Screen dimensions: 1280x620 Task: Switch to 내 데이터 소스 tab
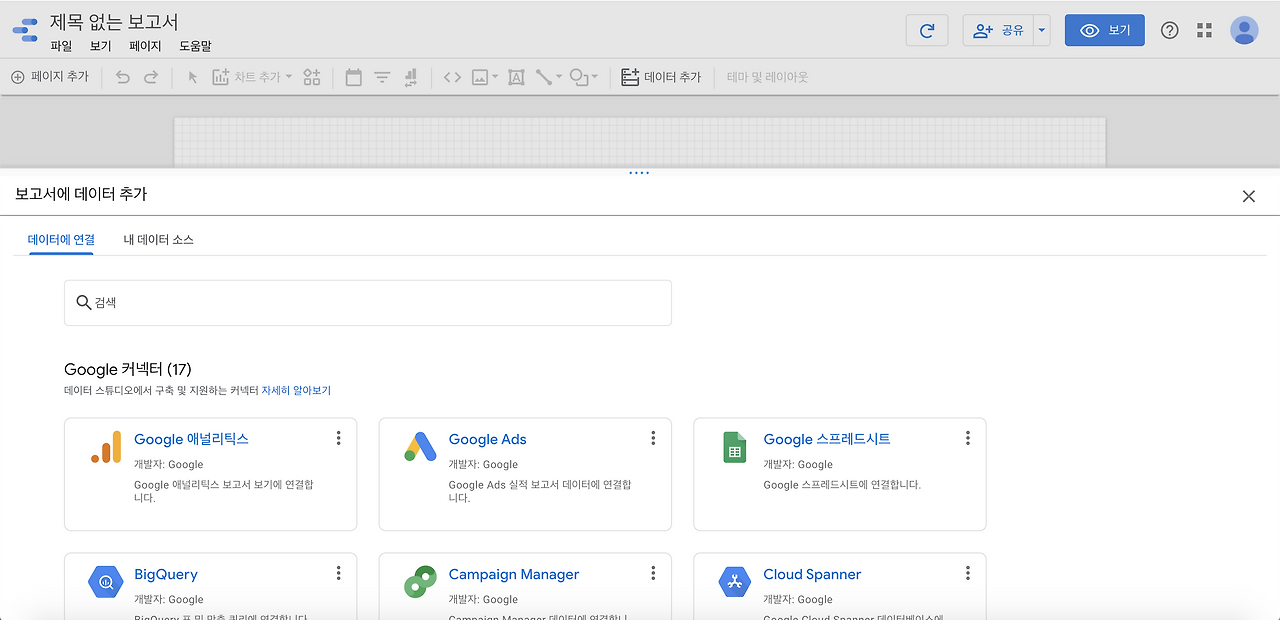point(159,240)
